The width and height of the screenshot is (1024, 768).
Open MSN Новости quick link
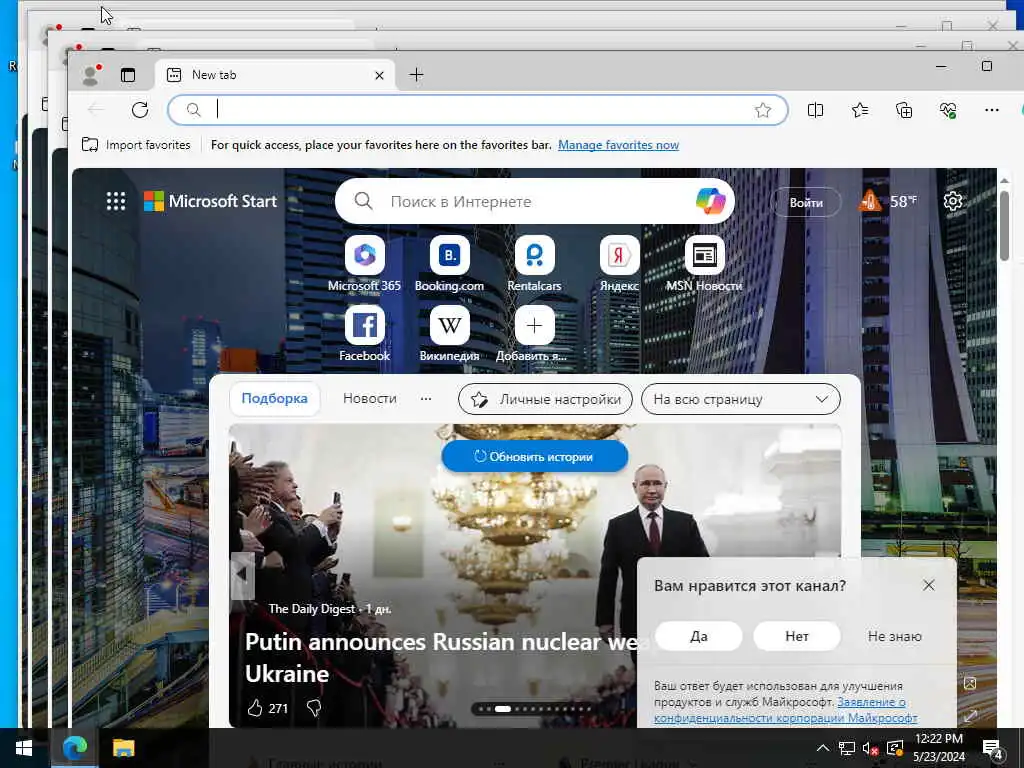pos(704,264)
